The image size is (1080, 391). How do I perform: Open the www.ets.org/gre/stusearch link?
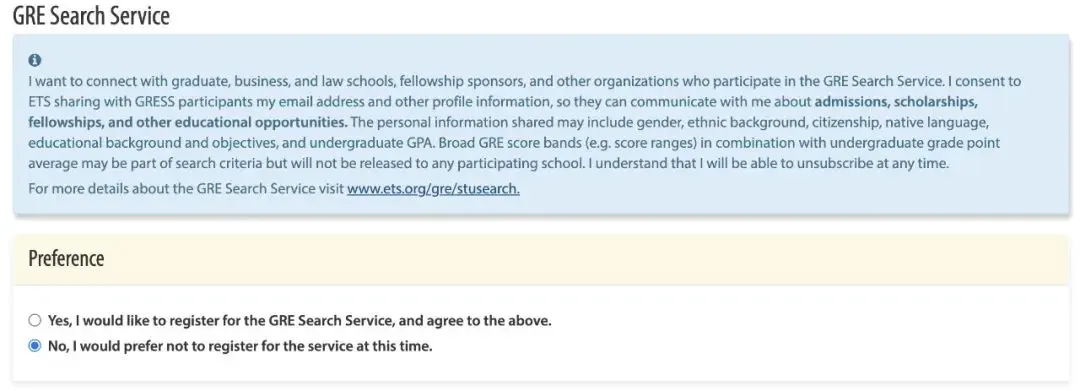433,188
